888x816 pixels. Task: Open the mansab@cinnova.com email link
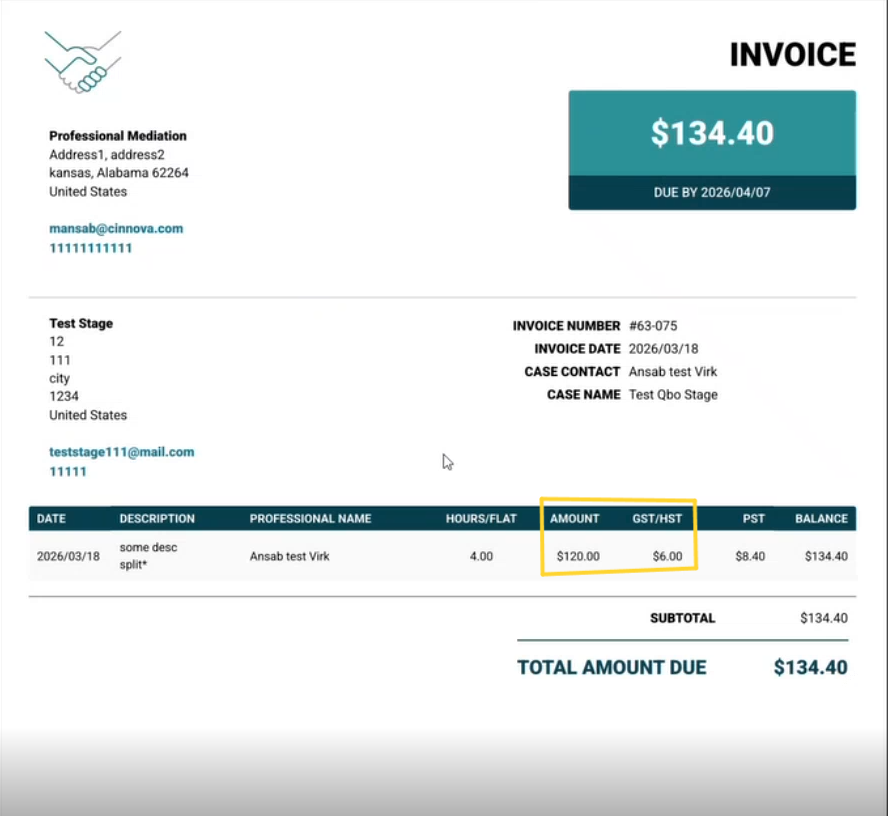click(116, 228)
